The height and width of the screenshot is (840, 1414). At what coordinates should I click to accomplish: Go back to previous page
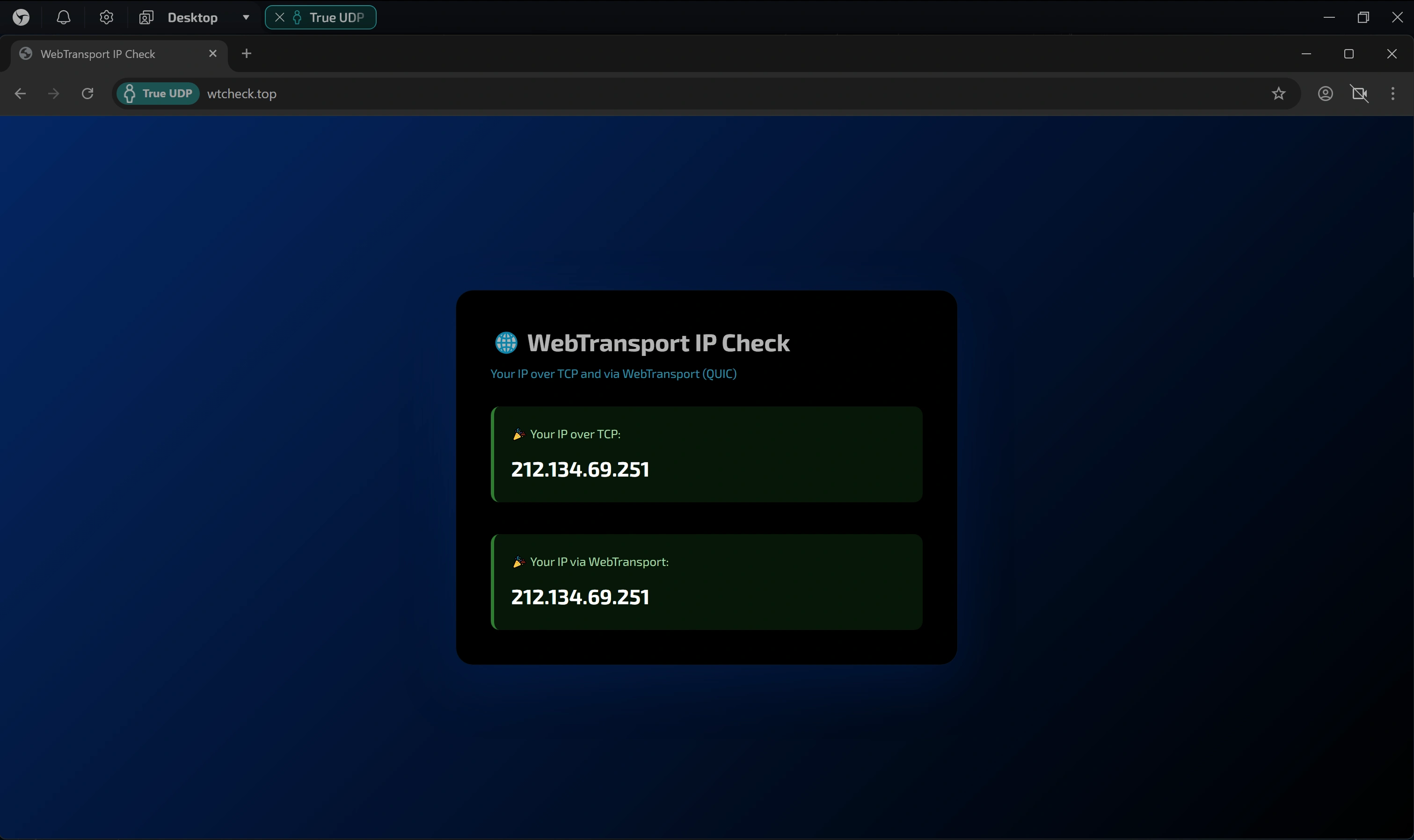[x=21, y=94]
